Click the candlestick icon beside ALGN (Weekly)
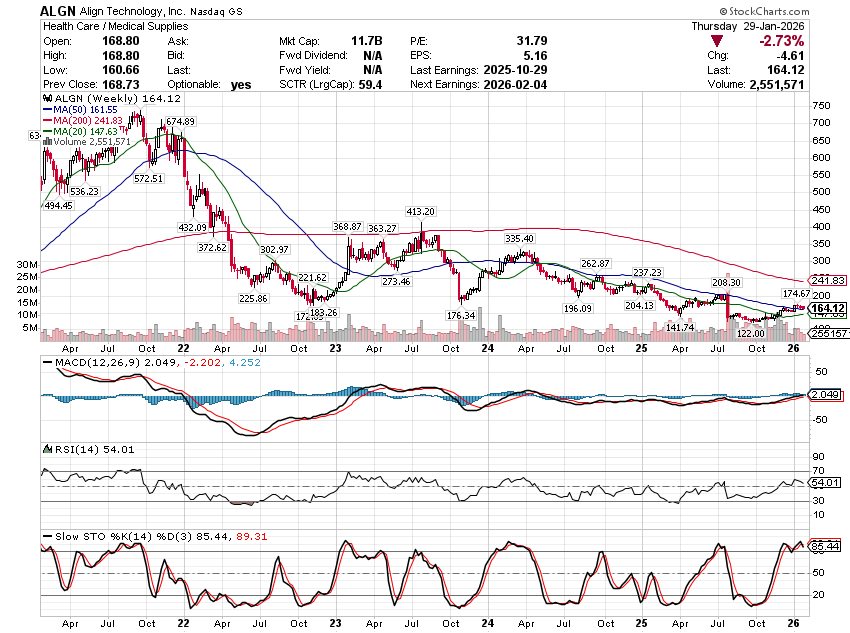 click(45, 100)
